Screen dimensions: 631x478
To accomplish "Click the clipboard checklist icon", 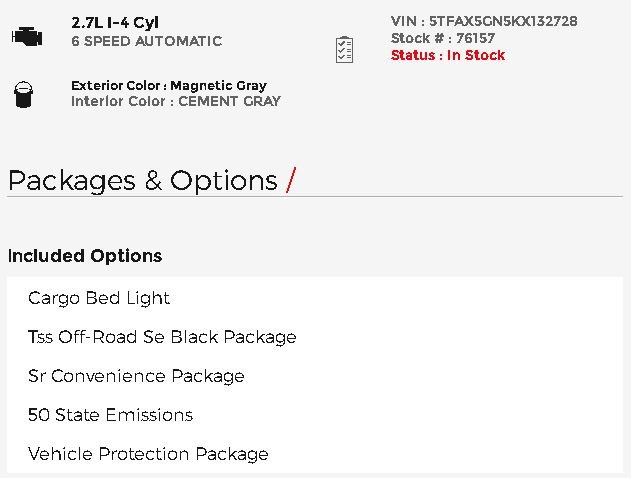I will (344, 50).
